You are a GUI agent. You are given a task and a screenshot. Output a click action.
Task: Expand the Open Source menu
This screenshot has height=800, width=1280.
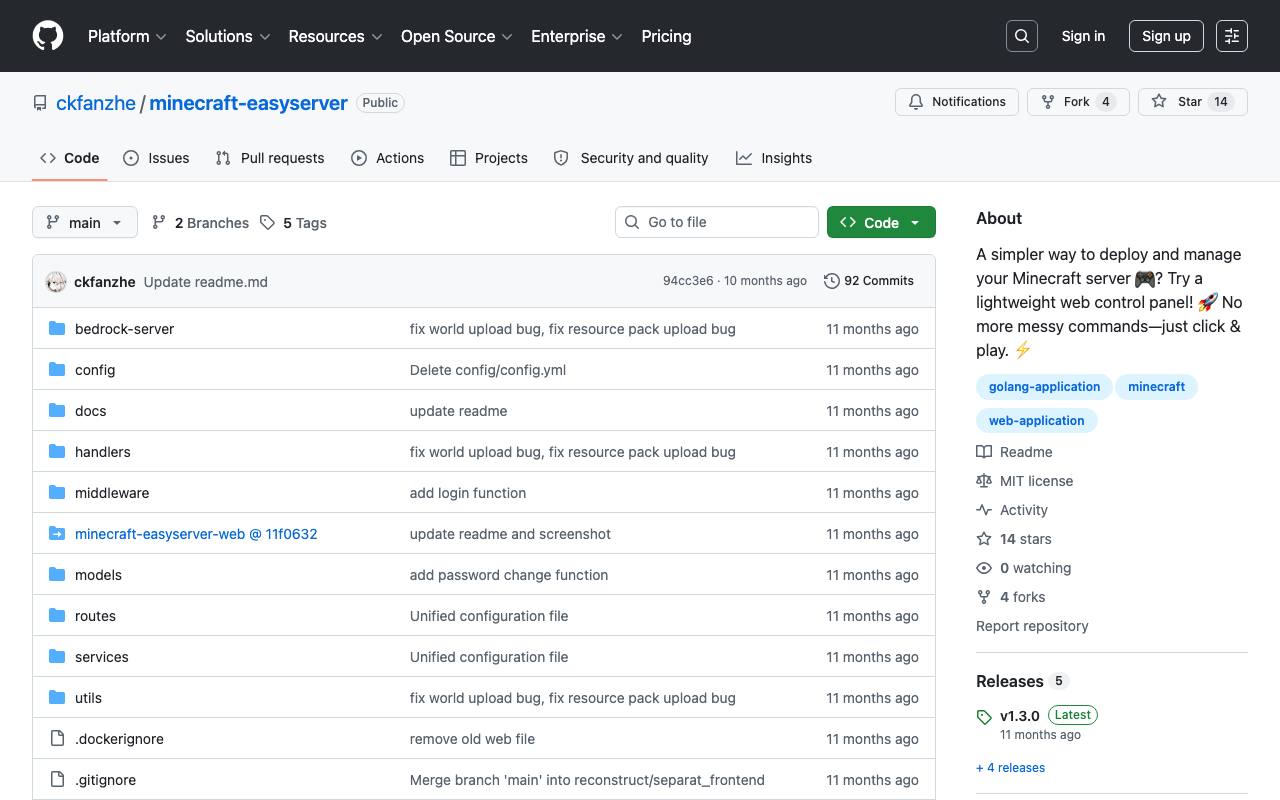tap(457, 36)
